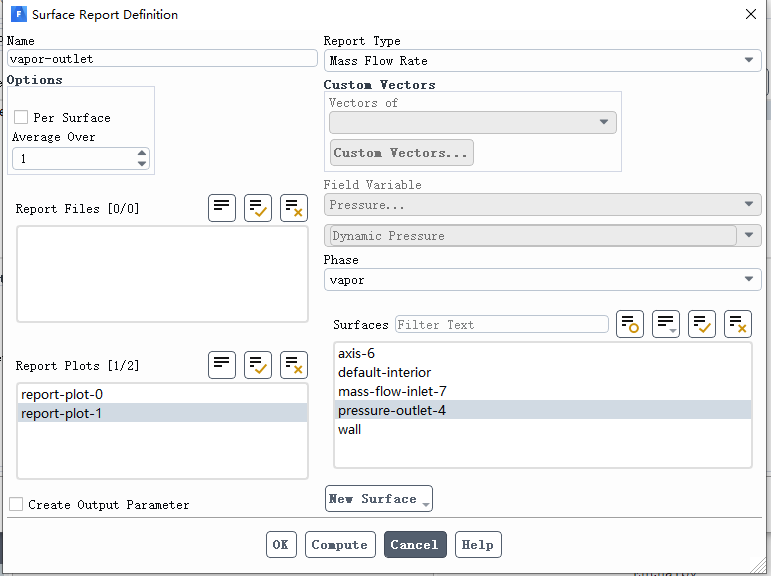771x576 pixels.
Task: Click the Surfaces filter options icon
Action: 630,324
